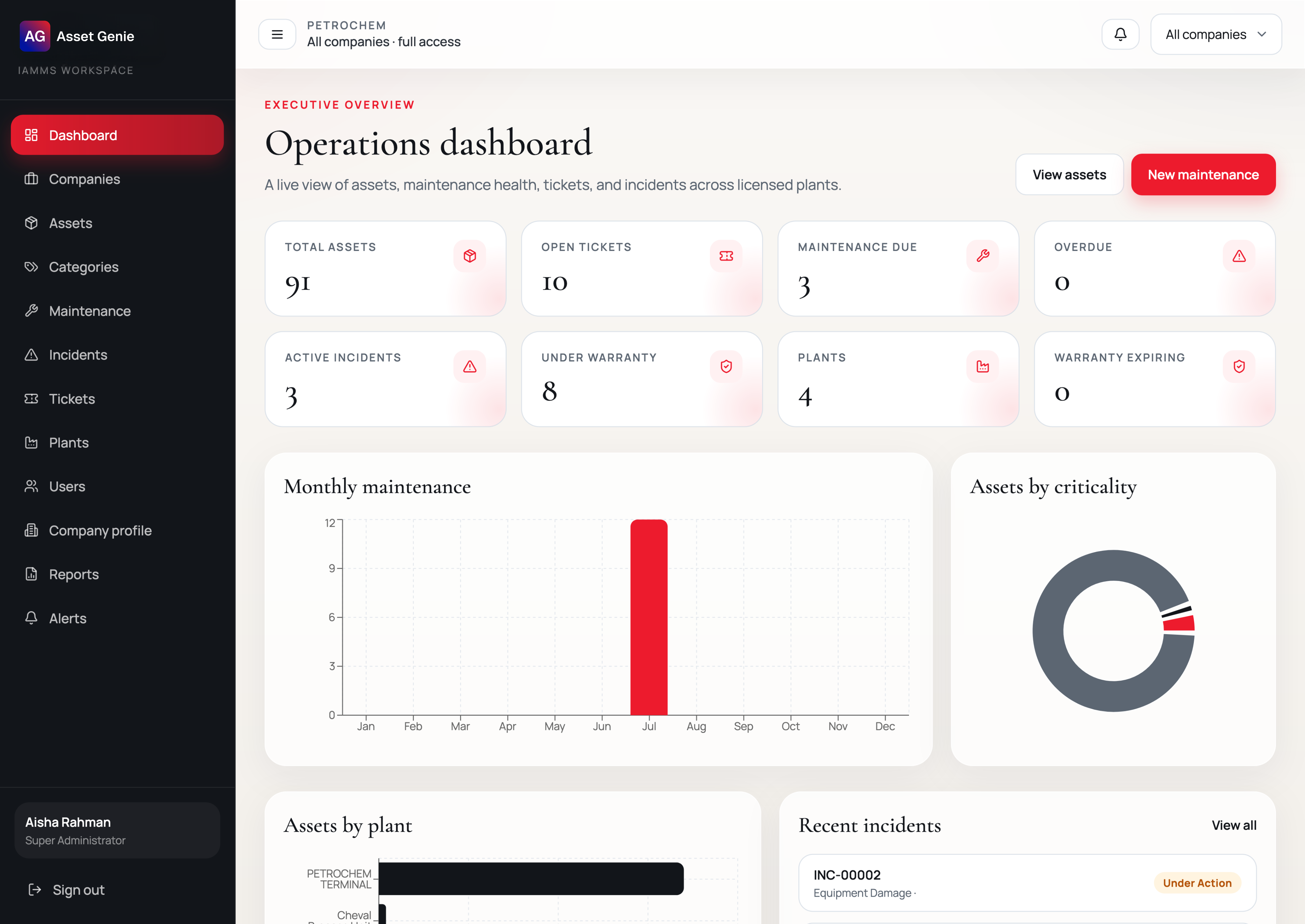The width and height of the screenshot is (1305, 924).
Task: Click the Open Tickets ticket icon
Action: pyautogui.click(x=726, y=256)
